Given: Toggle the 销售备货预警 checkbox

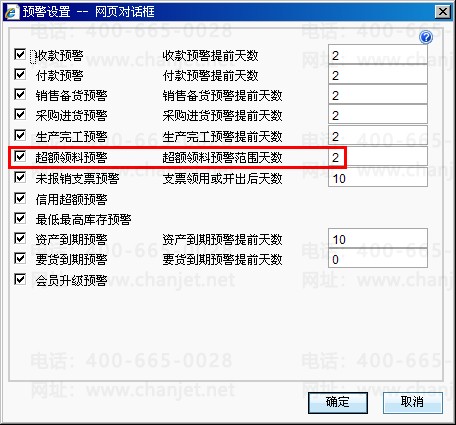Looking at the screenshot, I should click(x=20, y=94).
